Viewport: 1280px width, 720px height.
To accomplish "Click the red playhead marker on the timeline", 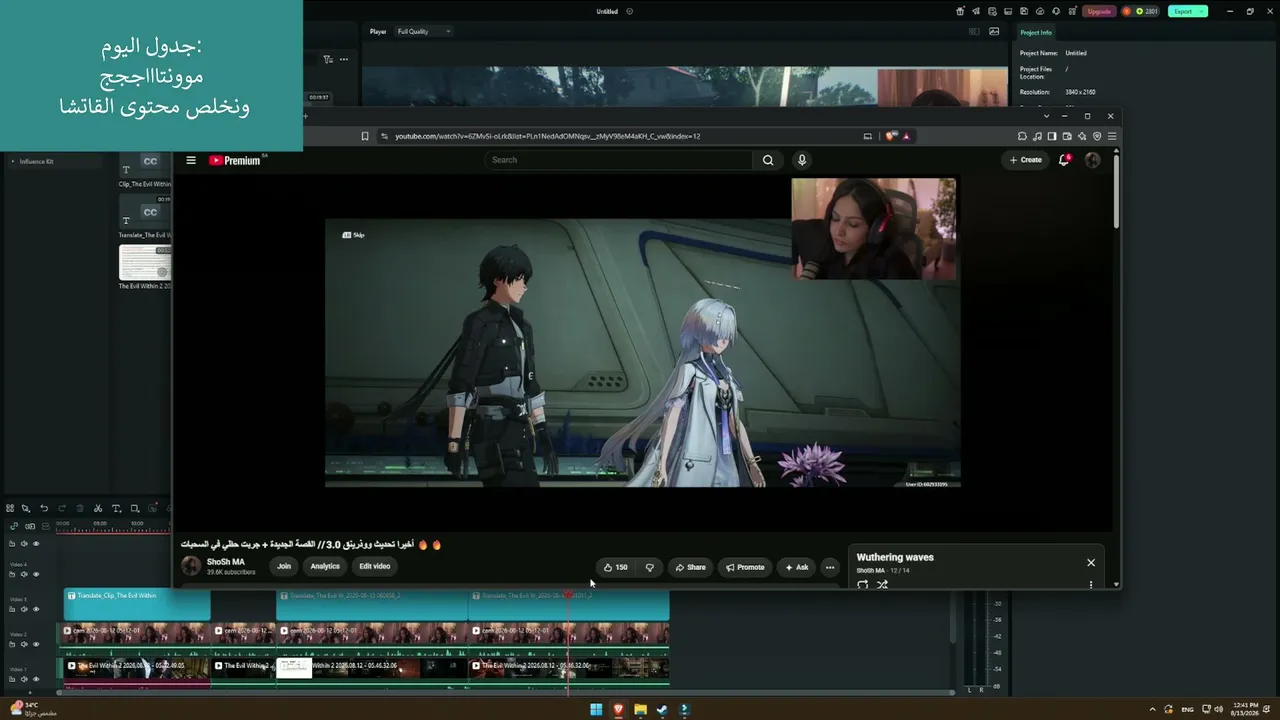I will (x=568, y=595).
